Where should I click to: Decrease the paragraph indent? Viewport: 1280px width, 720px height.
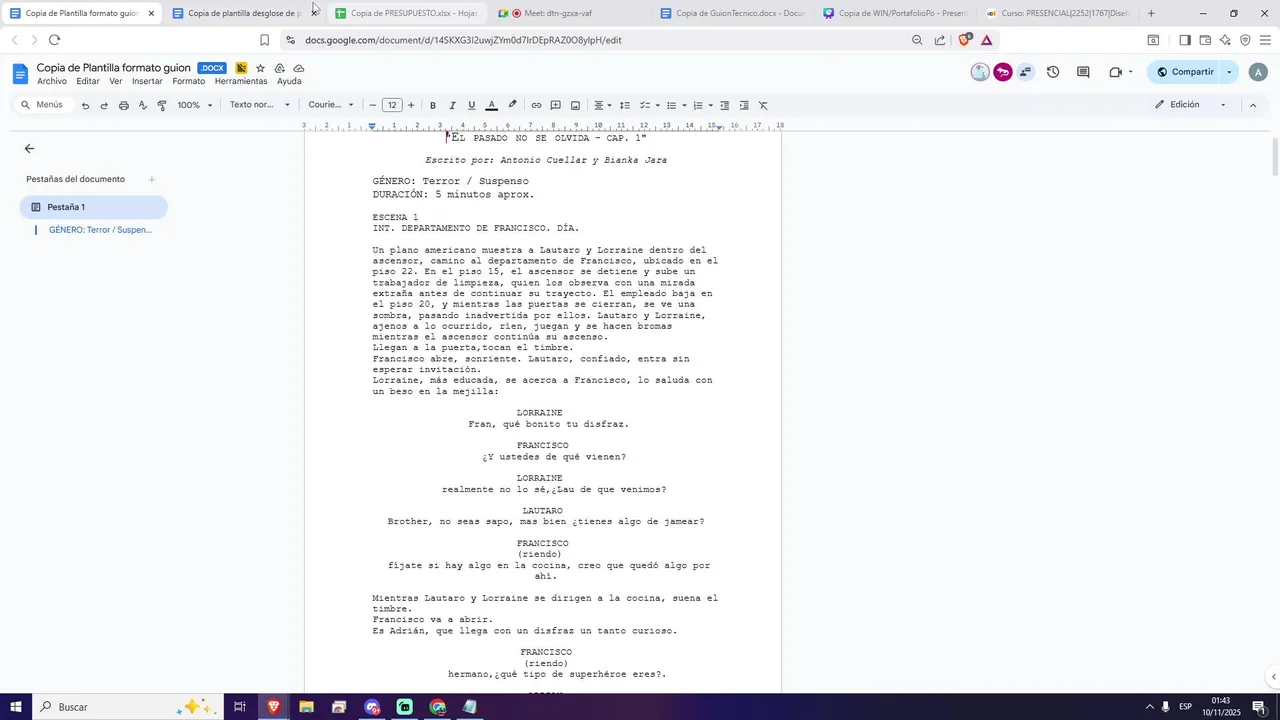[x=725, y=105]
